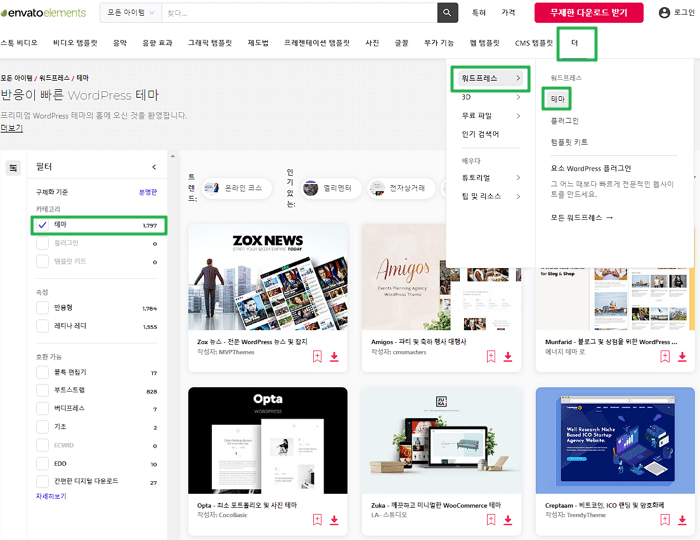Open the Creptaam theme thumbnail

[x=615, y=440]
